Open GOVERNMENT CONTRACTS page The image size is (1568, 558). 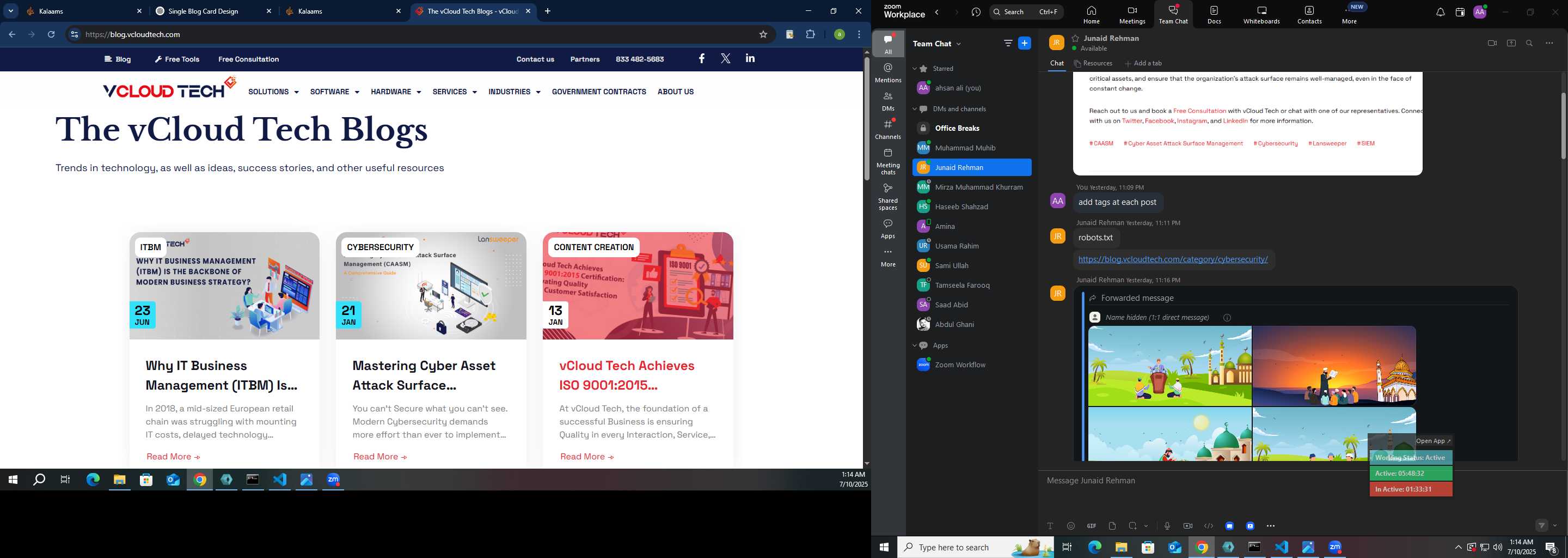coord(599,92)
